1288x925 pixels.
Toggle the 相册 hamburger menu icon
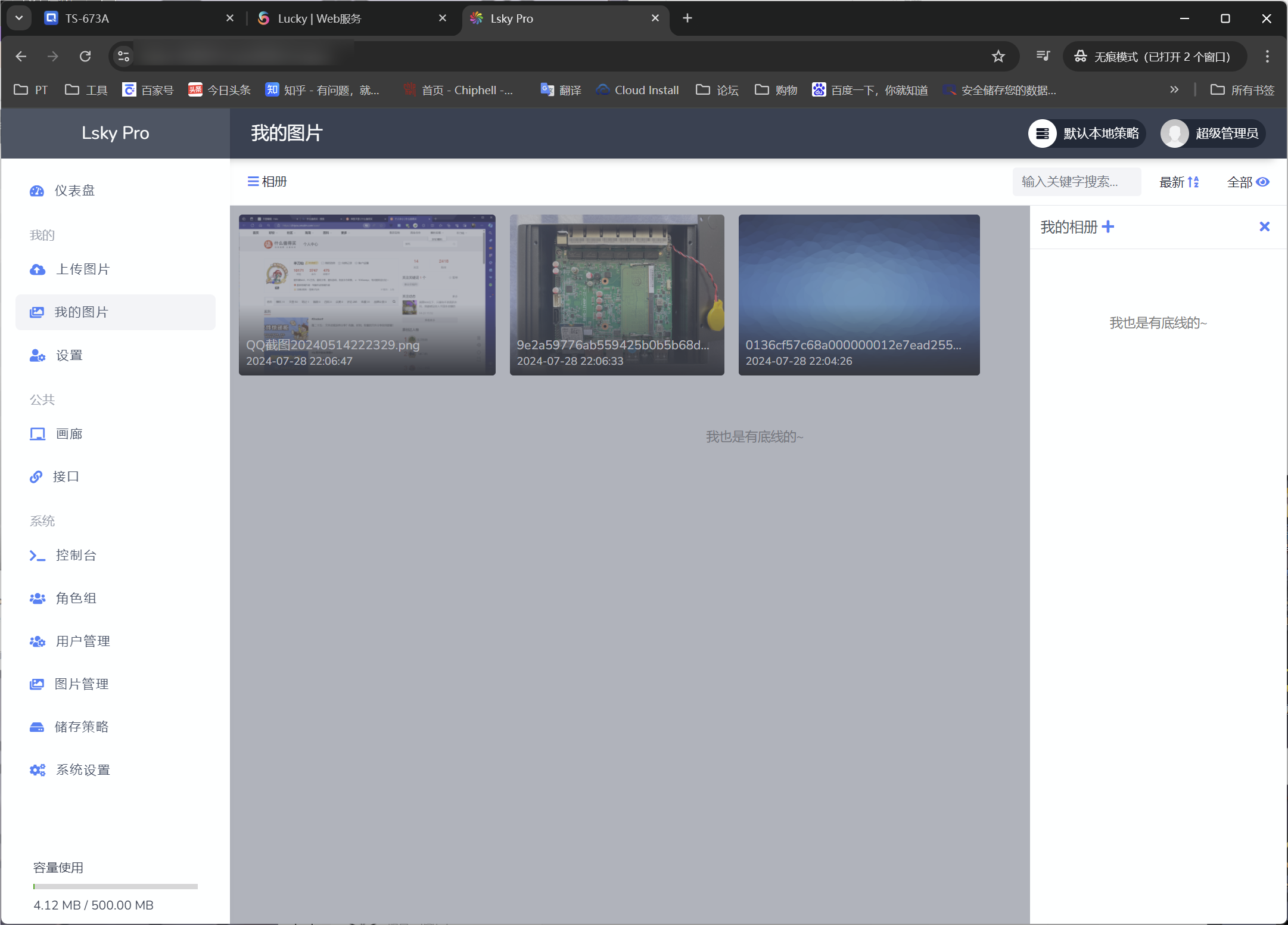click(253, 181)
